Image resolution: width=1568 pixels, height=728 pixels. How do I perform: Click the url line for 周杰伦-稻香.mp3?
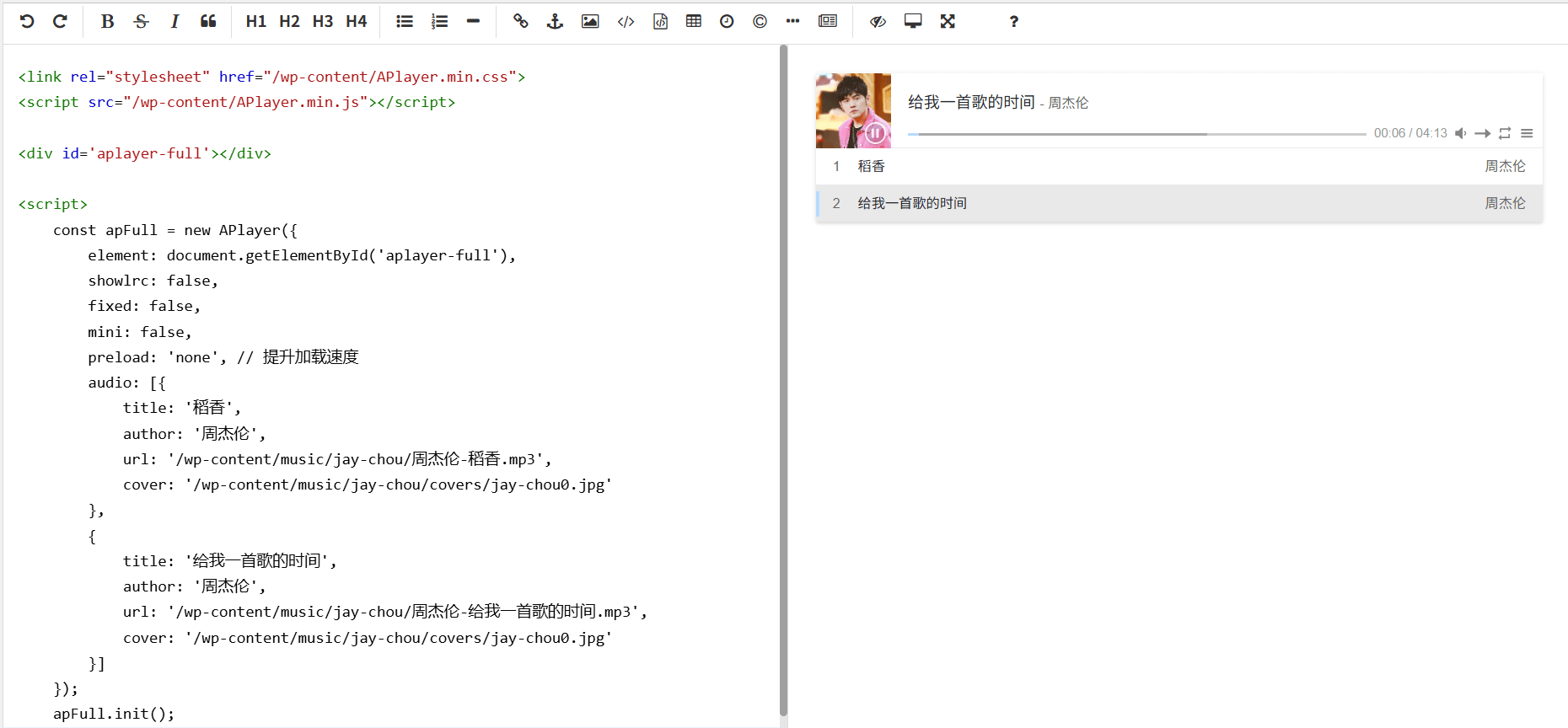coord(337,459)
